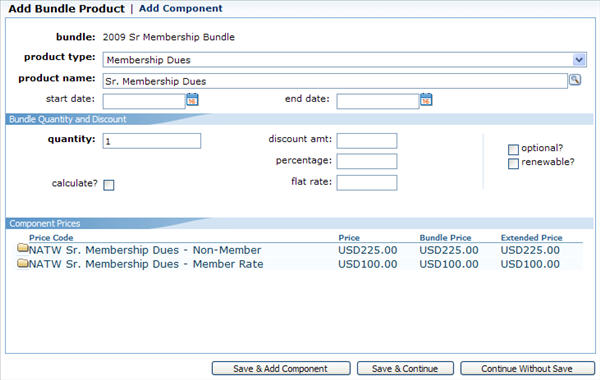Click the Add Component heading text

(181, 8)
